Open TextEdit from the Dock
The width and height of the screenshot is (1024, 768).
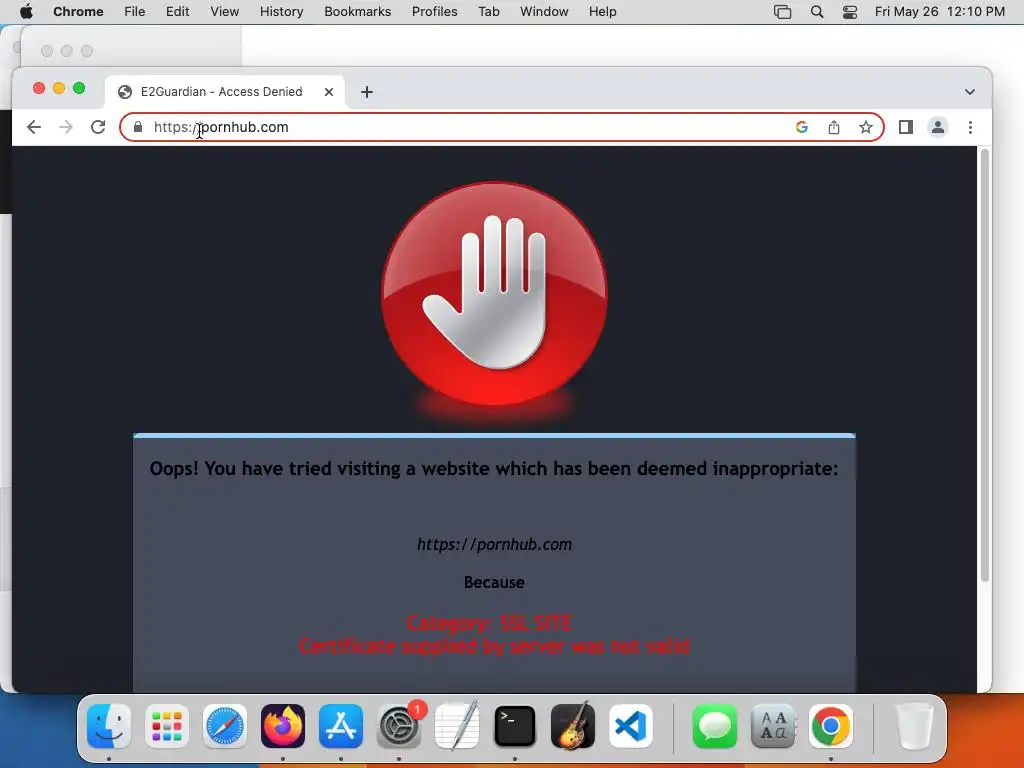coord(456,726)
